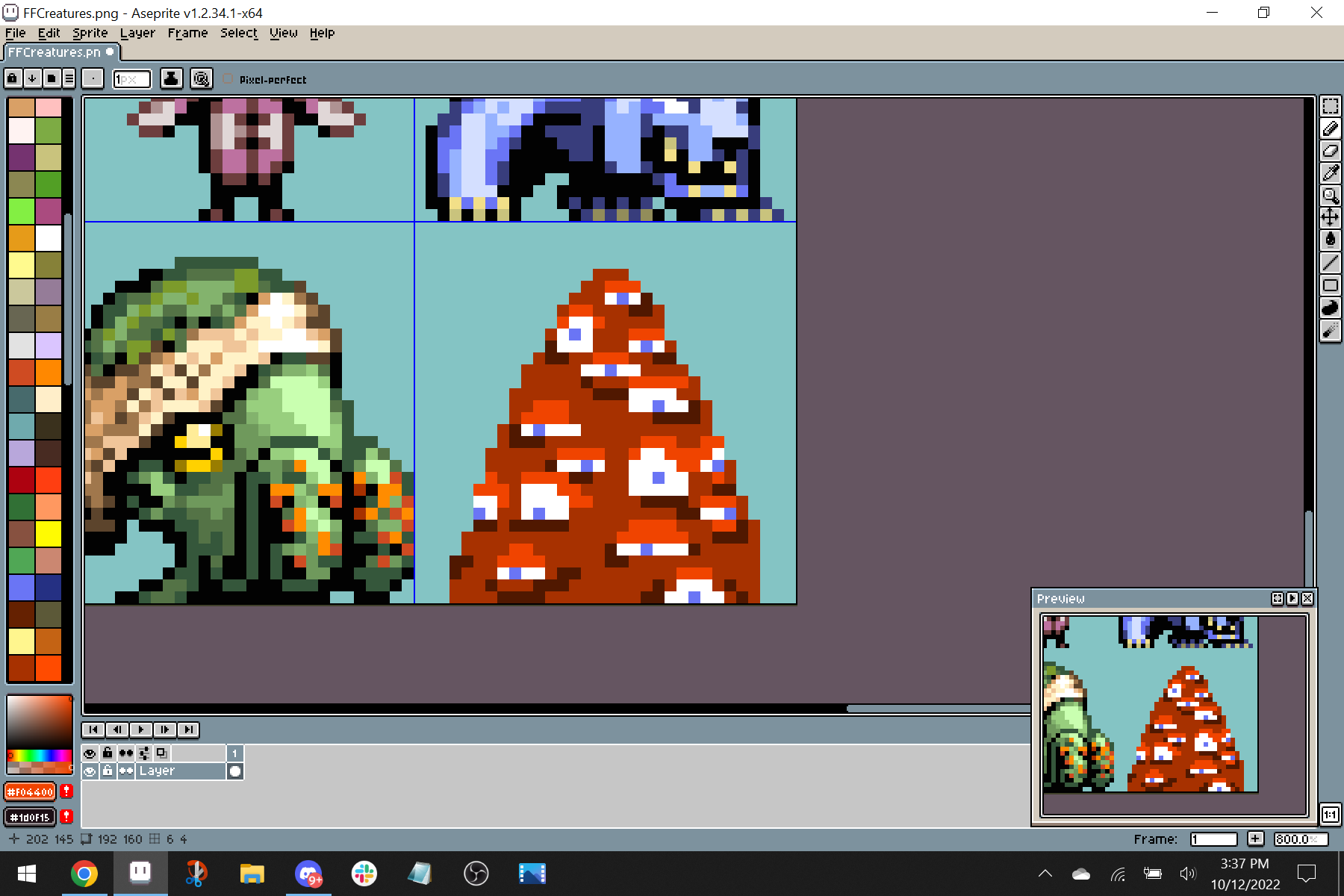Add foreground color to palette warning

coord(66,791)
